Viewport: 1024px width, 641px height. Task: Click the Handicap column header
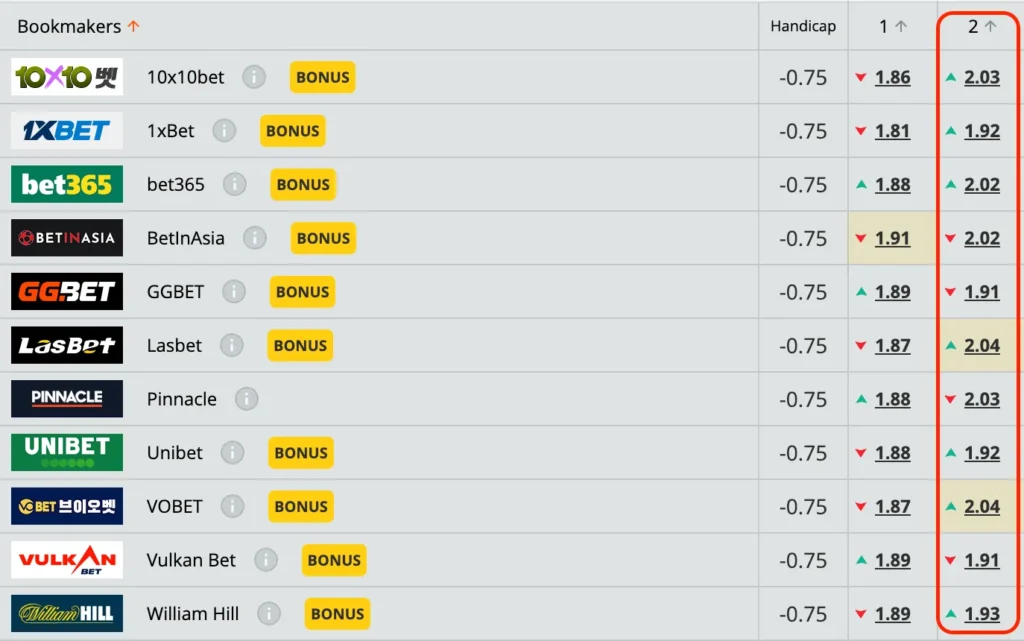click(803, 27)
